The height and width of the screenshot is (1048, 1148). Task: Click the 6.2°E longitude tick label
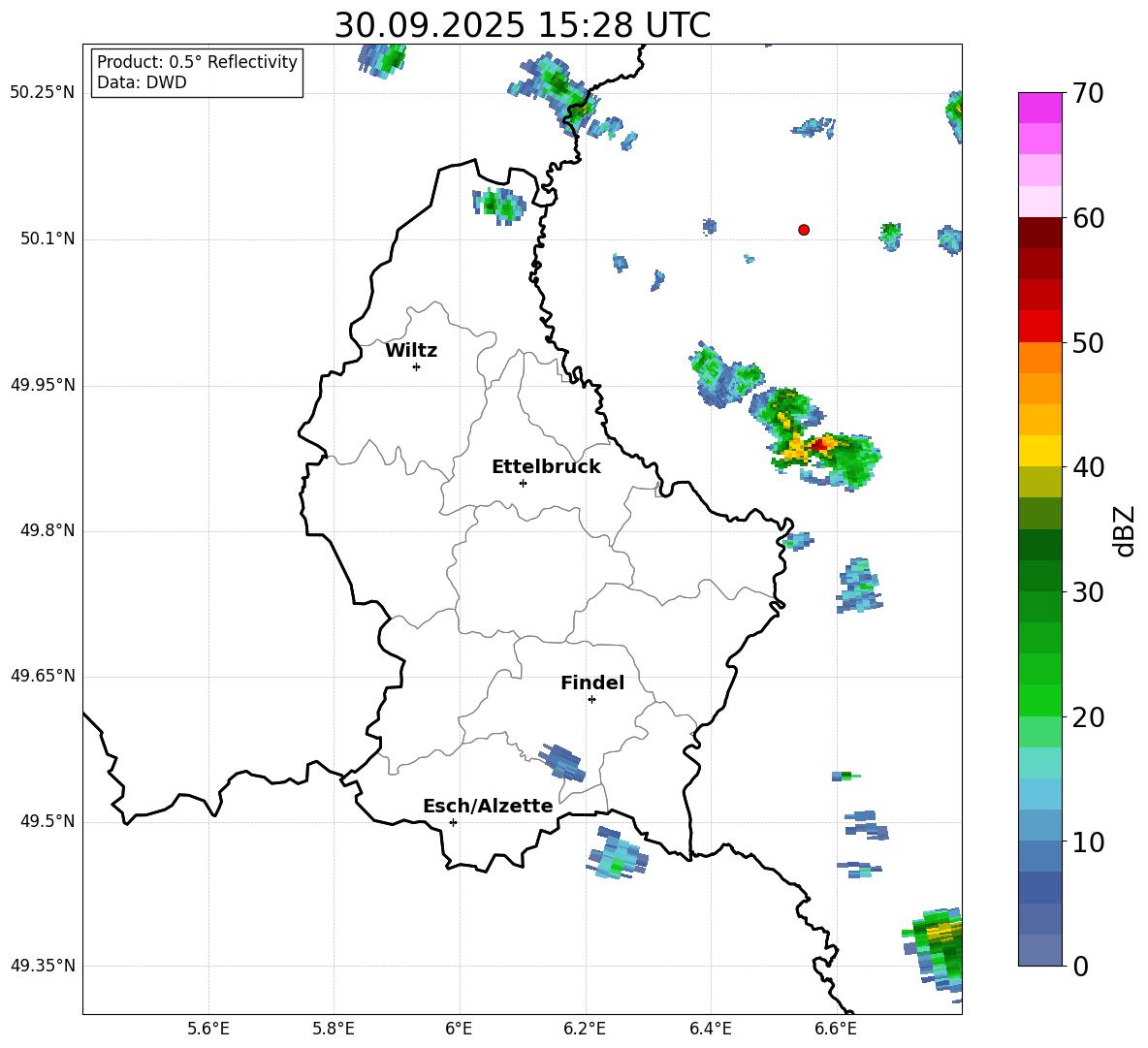(x=585, y=1028)
